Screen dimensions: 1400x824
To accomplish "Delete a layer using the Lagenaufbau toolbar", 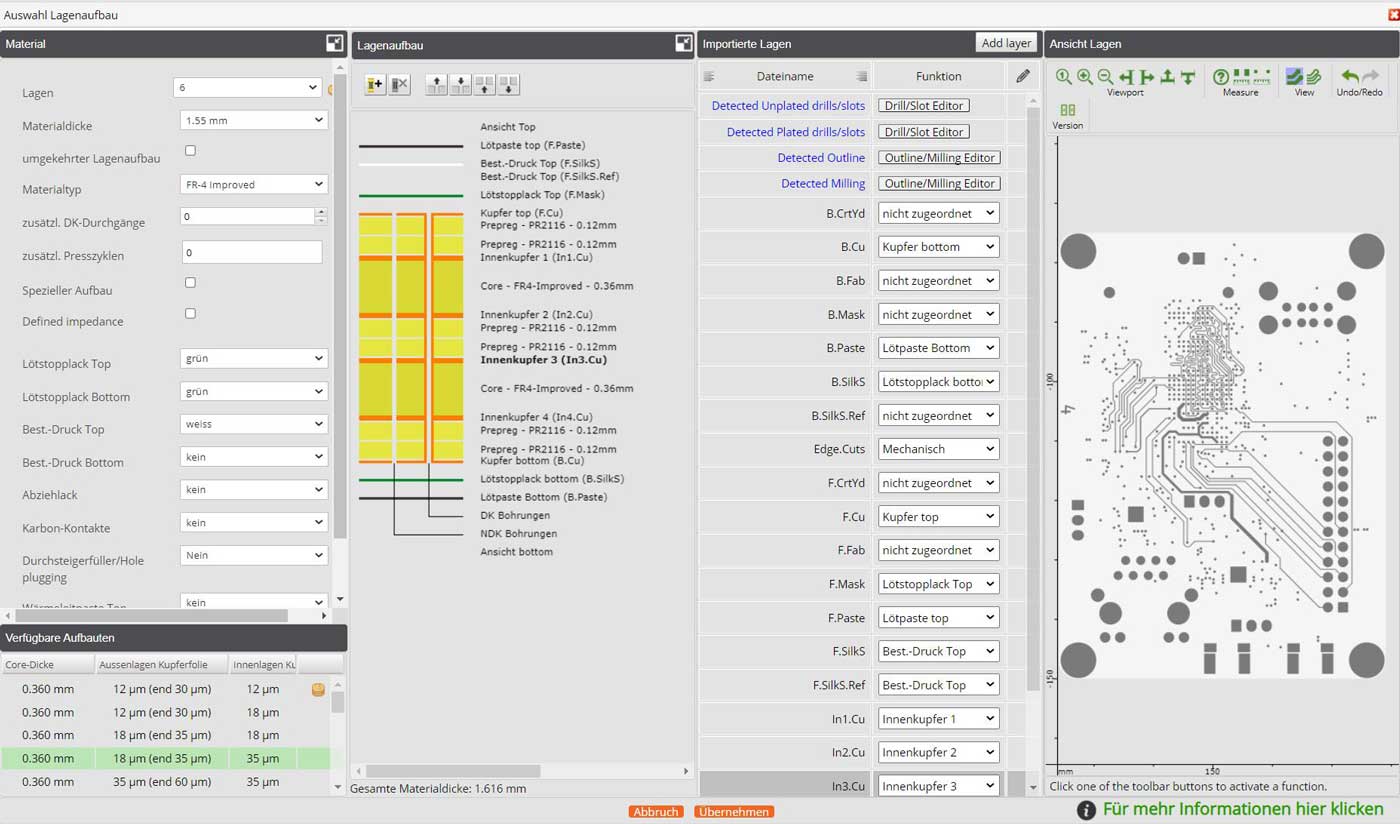I will coord(399,85).
